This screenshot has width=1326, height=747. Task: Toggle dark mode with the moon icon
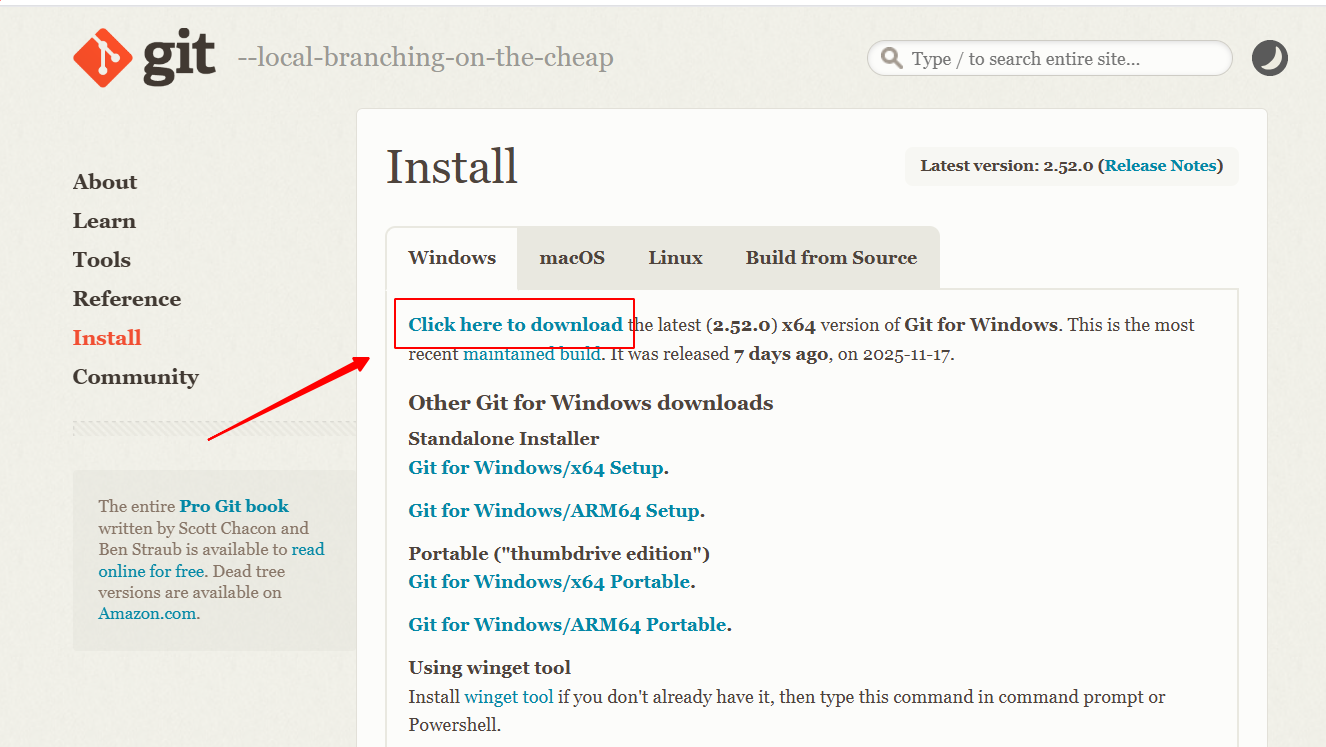(1270, 58)
